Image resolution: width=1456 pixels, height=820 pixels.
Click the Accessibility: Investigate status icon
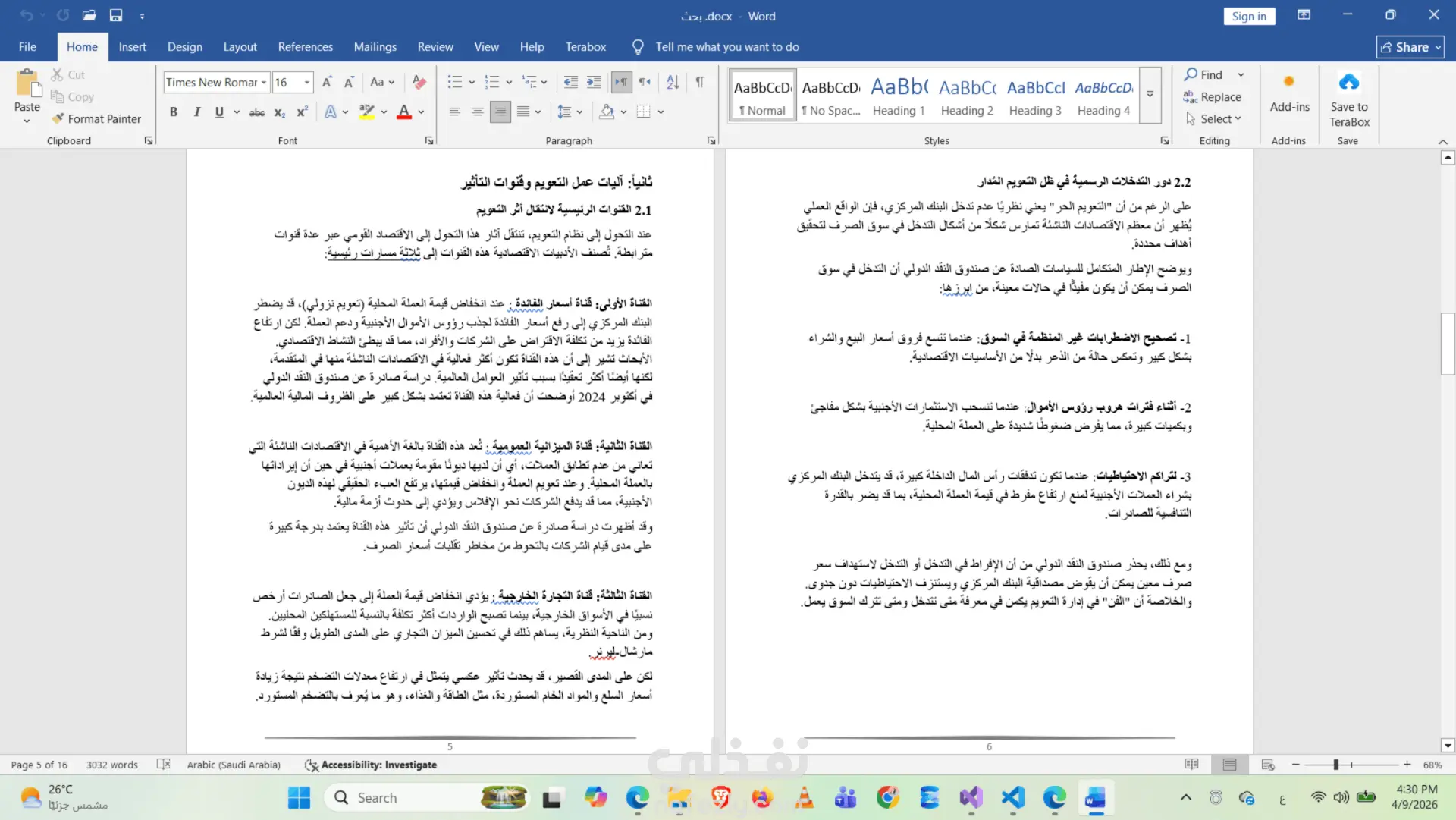click(x=311, y=765)
